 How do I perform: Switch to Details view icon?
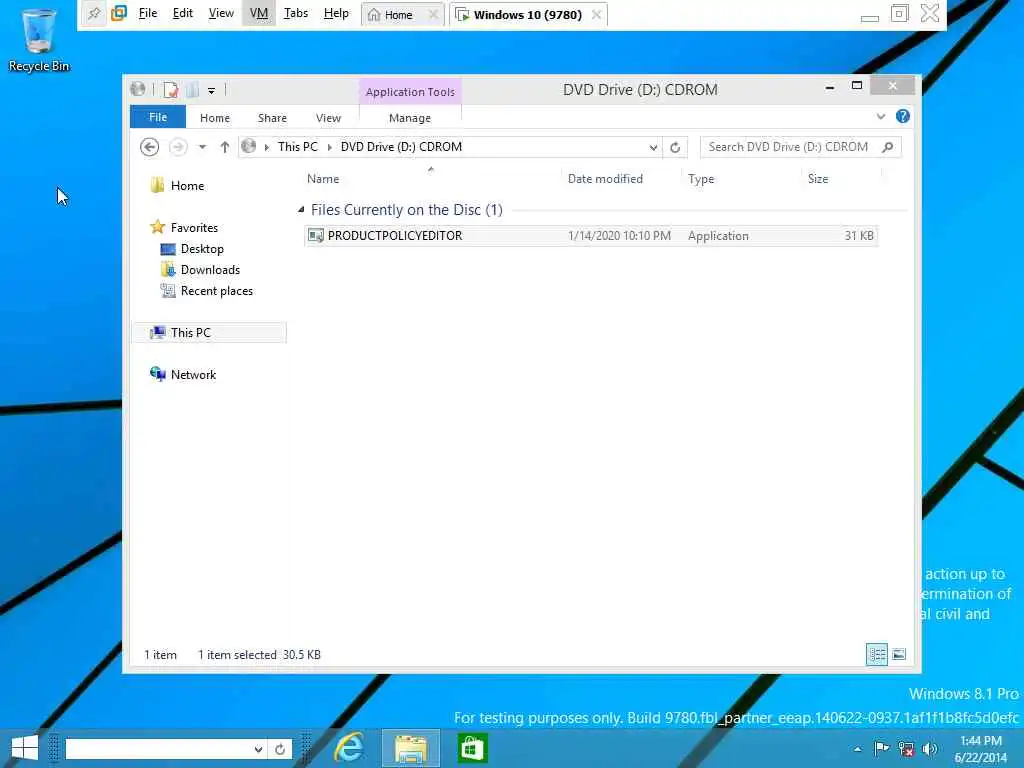point(876,654)
